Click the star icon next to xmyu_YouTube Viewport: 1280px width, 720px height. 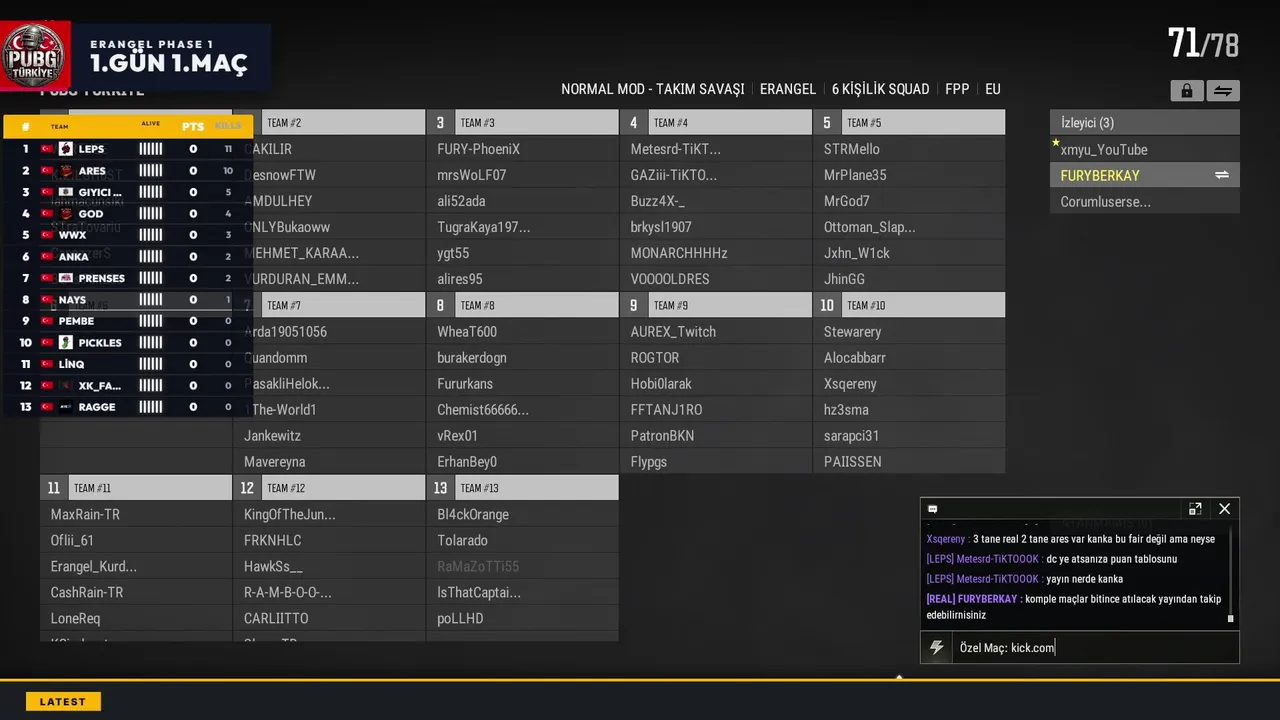click(x=1055, y=143)
